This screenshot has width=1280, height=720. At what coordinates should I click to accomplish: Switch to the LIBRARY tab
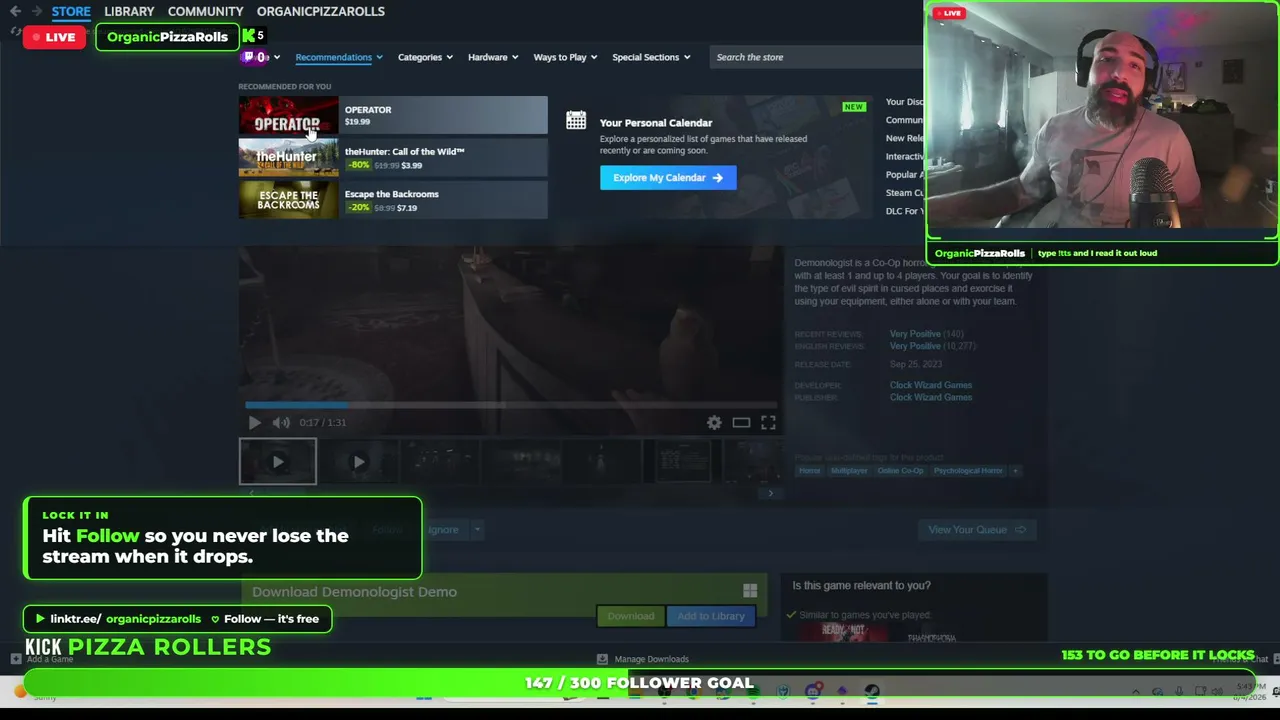click(129, 11)
